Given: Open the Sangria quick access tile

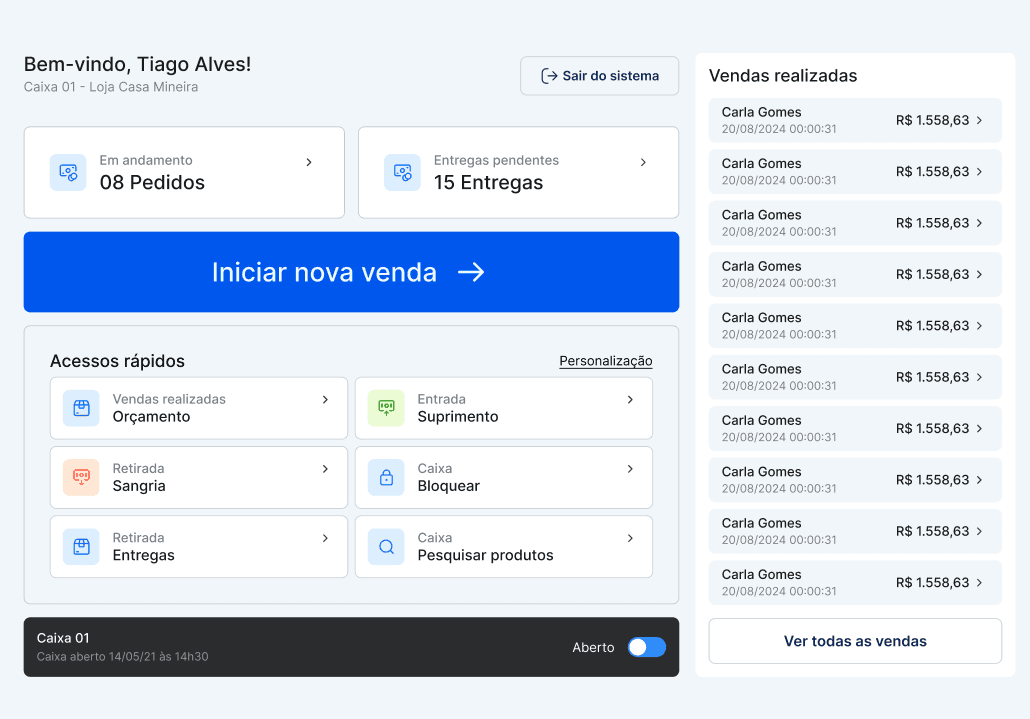Looking at the screenshot, I should pos(199,477).
